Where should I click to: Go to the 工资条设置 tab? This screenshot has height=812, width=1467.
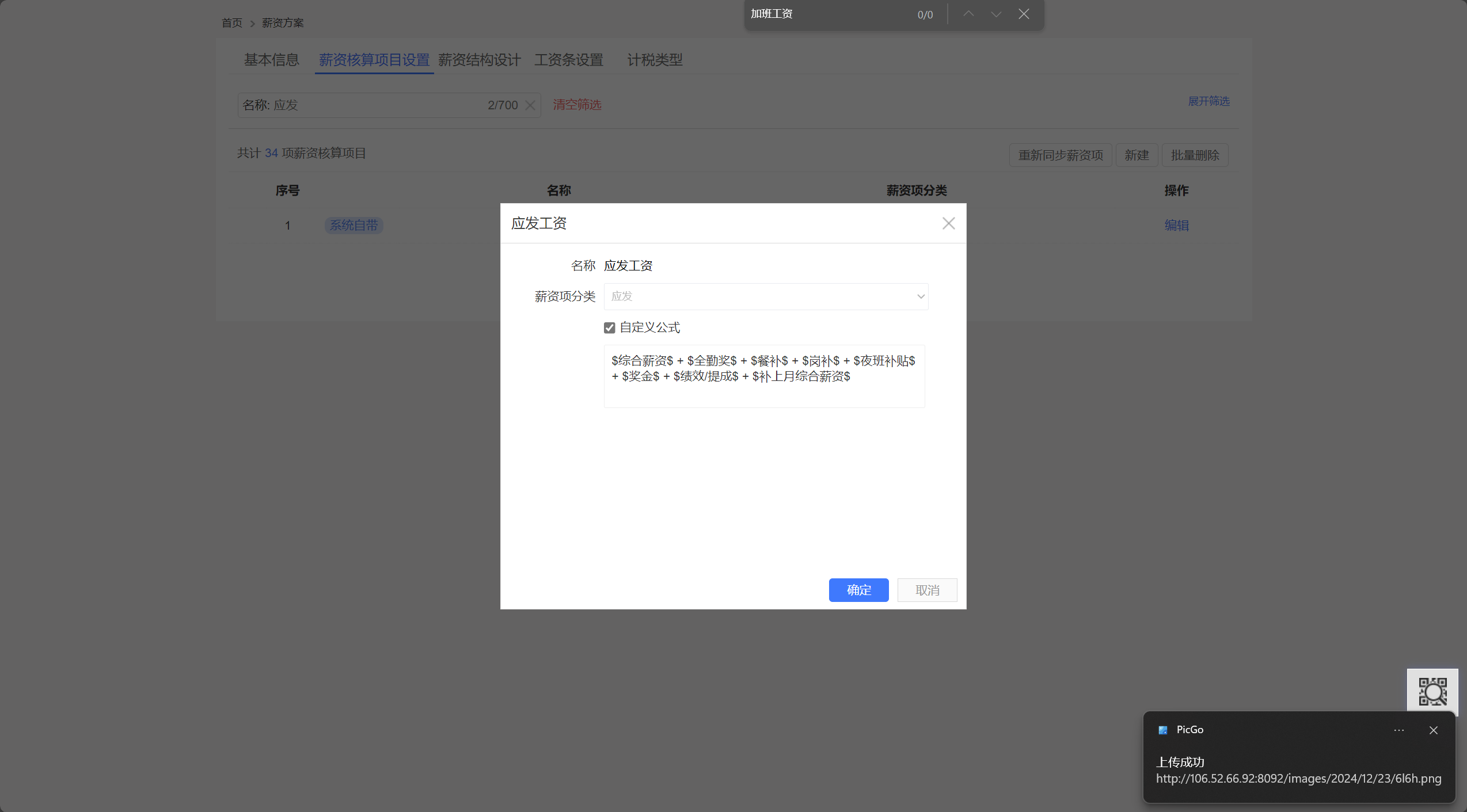coord(568,60)
